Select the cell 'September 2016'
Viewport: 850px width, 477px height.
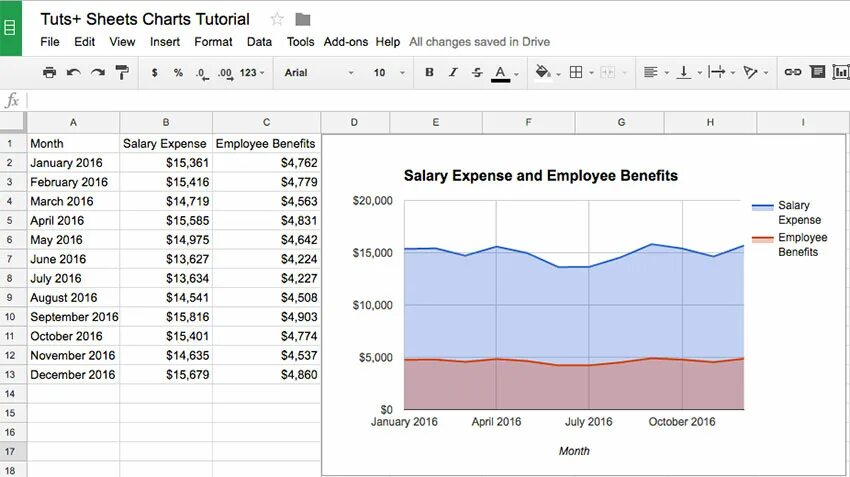(x=73, y=317)
